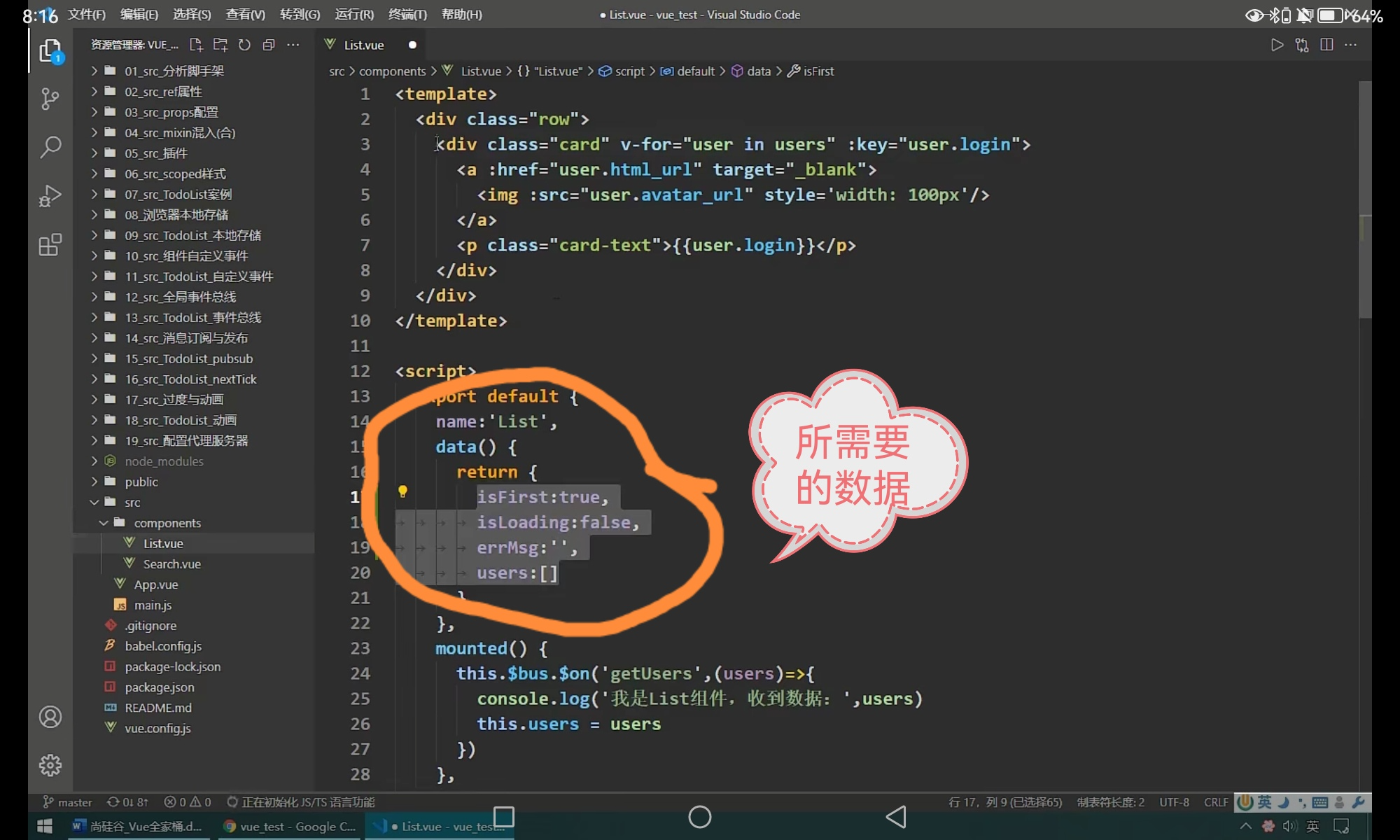
Task: Collapse all folders in explorer
Action: 269,45
